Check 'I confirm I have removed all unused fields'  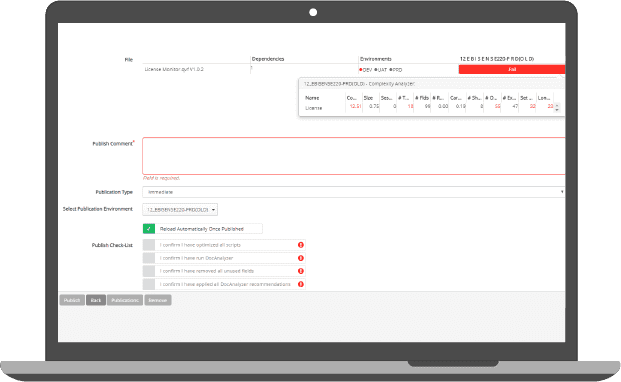pos(149,271)
